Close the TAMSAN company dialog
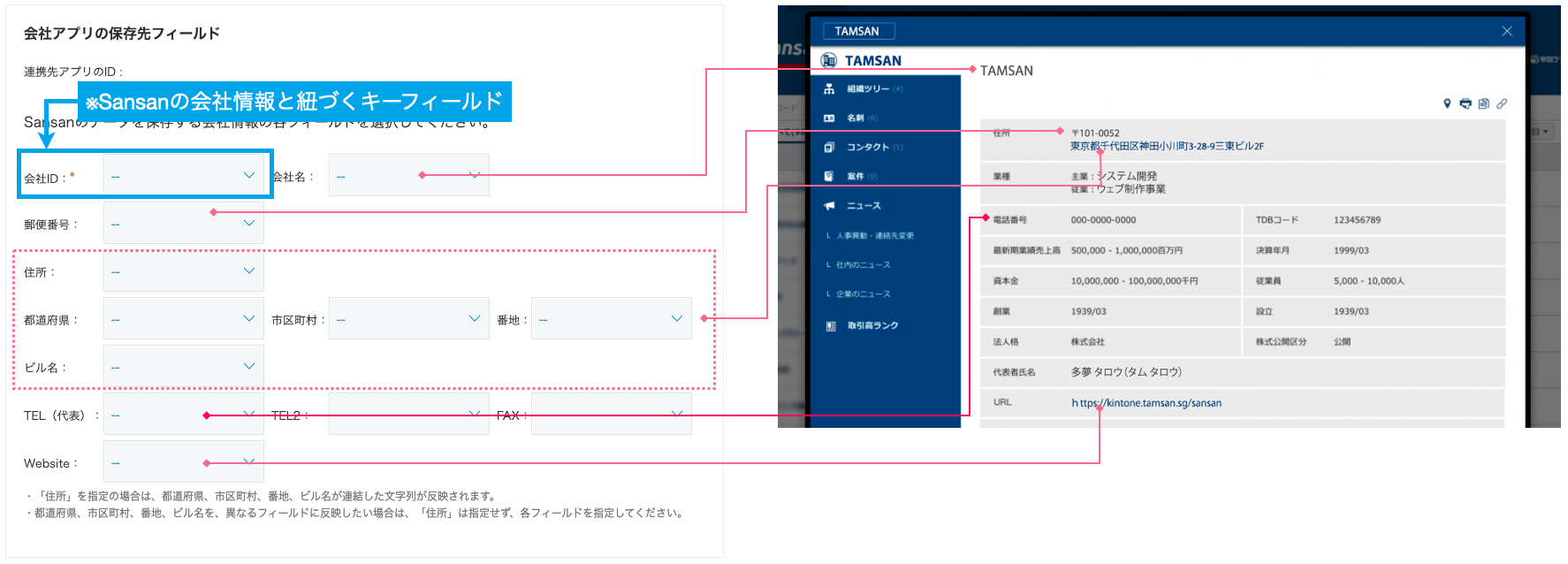This screenshot has width=1568, height=564. 1507,31
